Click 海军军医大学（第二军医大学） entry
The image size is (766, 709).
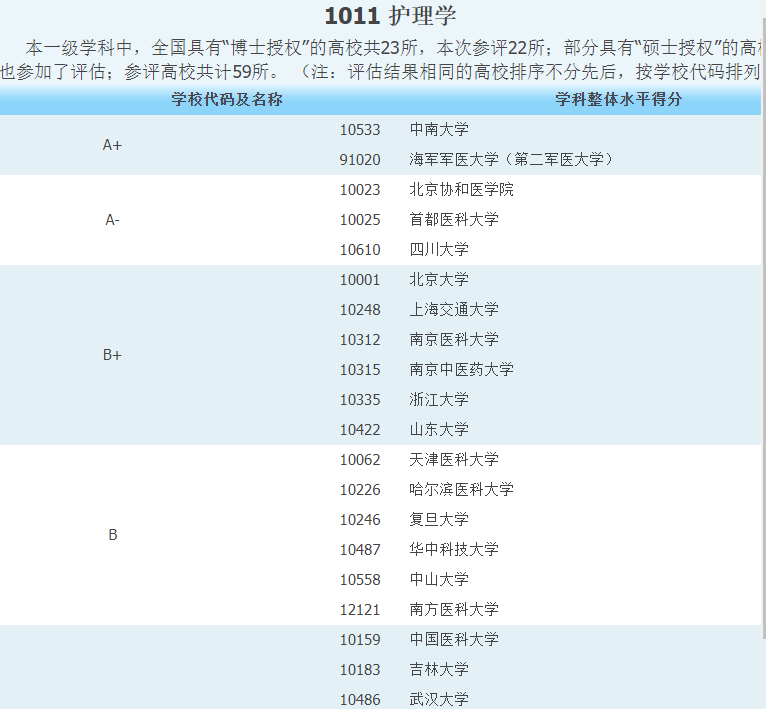[x=512, y=160]
